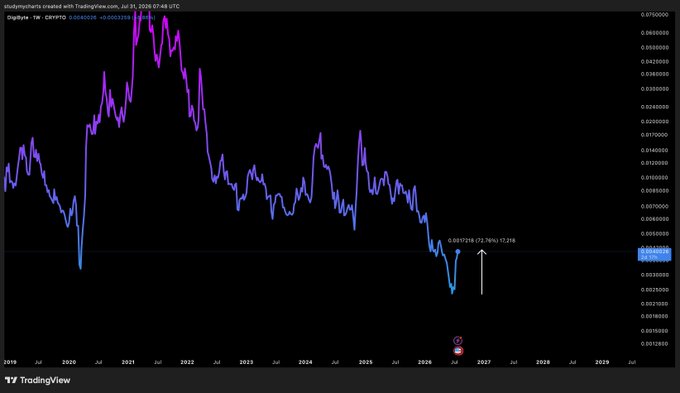Click the blue last-price dot on chart
The image size is (680, 393).
[458, 252]
